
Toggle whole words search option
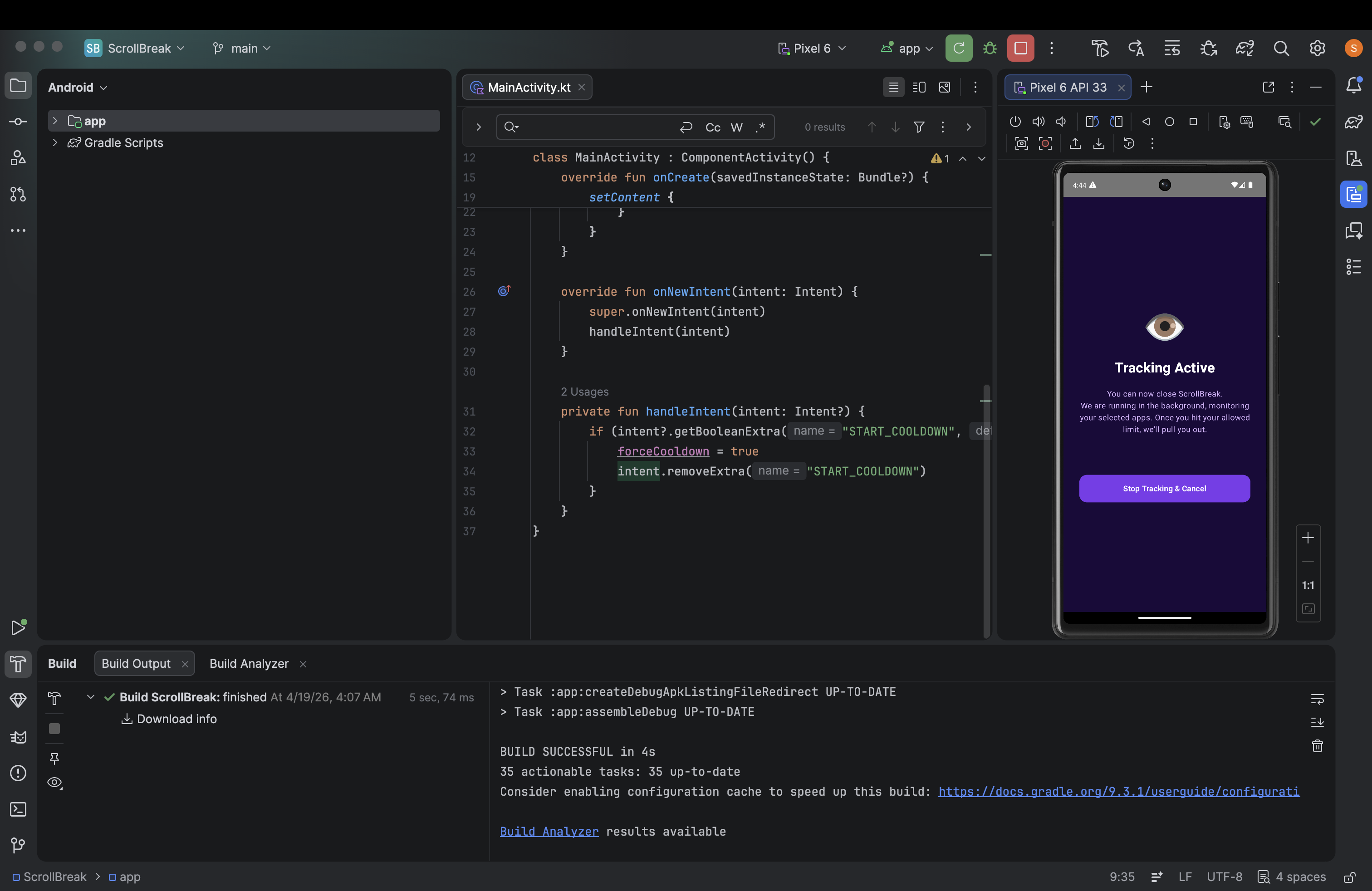(x=737, y=127)
